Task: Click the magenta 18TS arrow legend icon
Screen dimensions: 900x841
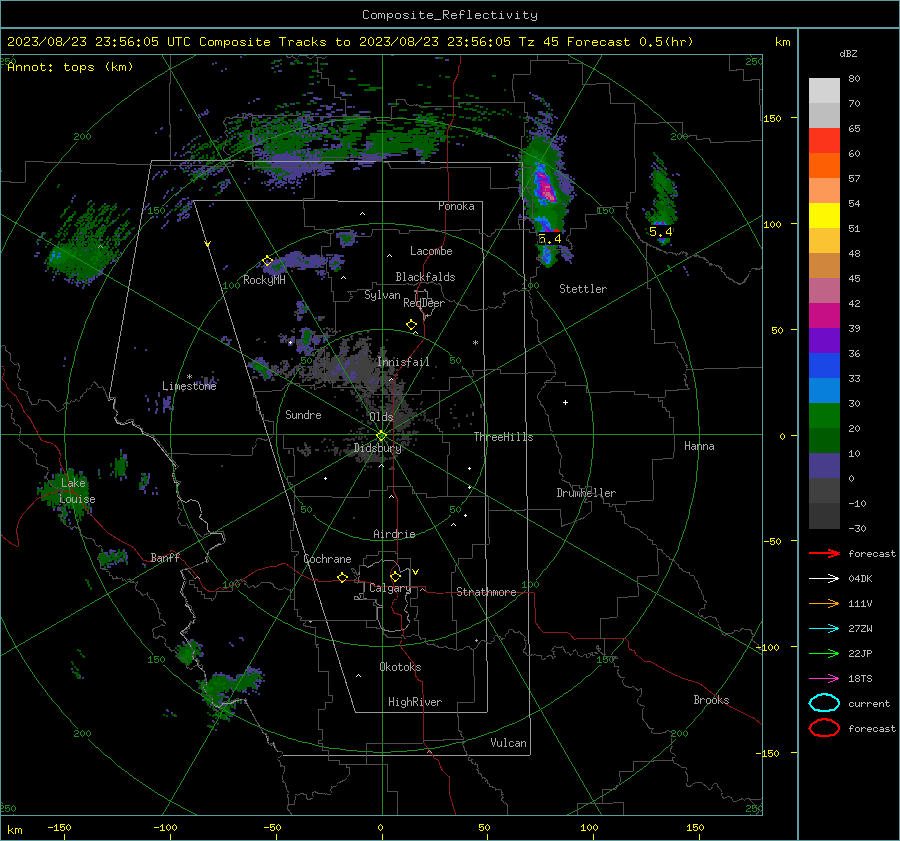Action: pyautogui.click(x=824, y=679)
